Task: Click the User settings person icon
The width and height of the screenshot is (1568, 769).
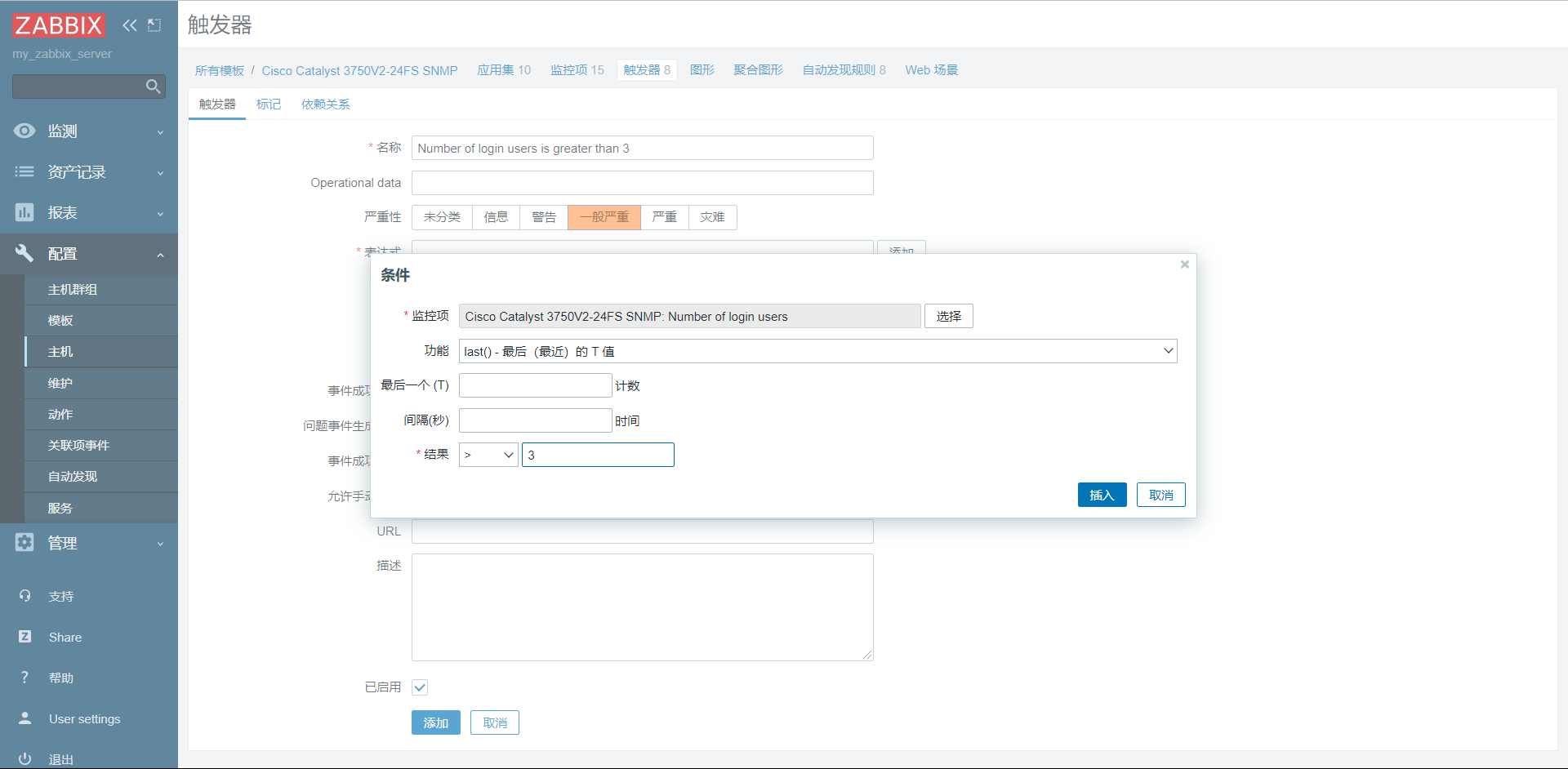Action: coord(24,718)
